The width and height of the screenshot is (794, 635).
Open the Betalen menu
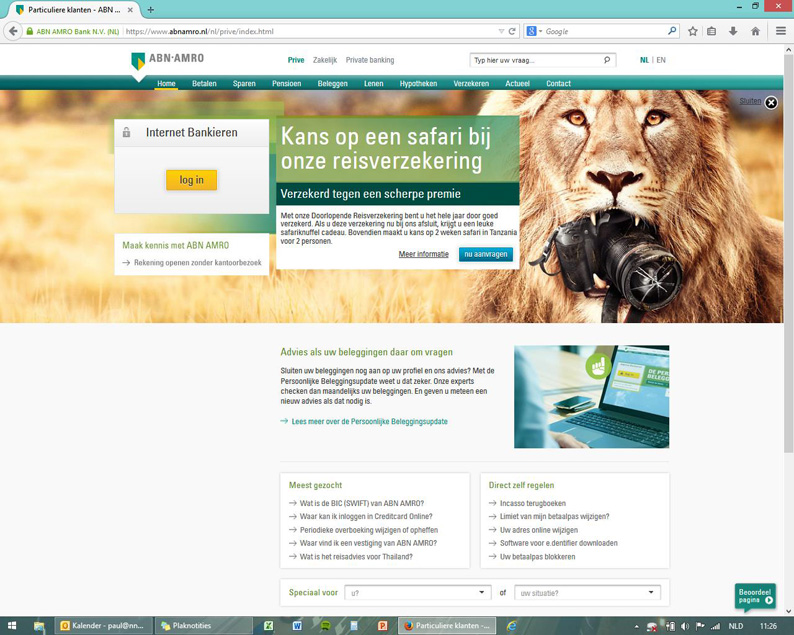point(204,84)
